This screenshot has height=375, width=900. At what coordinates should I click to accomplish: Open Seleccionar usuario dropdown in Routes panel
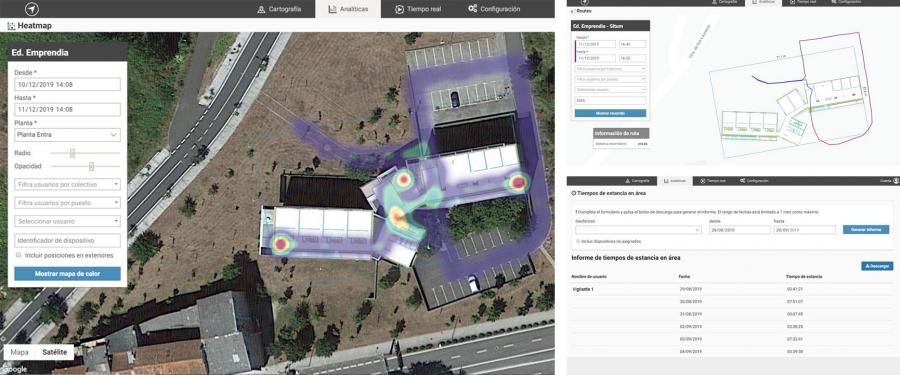pyautogui.click(x=611, y=90)
